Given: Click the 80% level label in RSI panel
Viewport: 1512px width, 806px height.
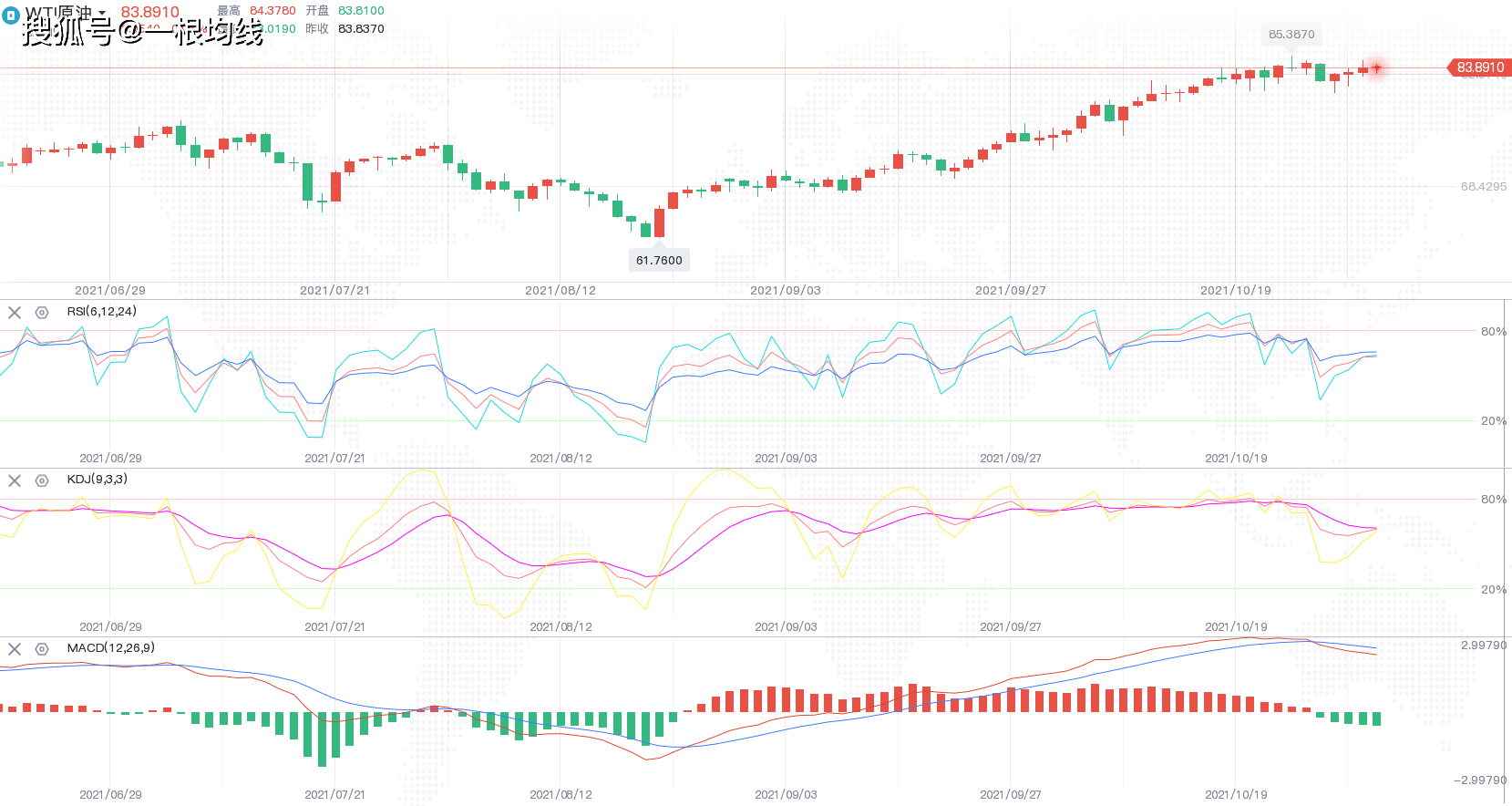Looking at the screenshot, I should point(1494,331).
